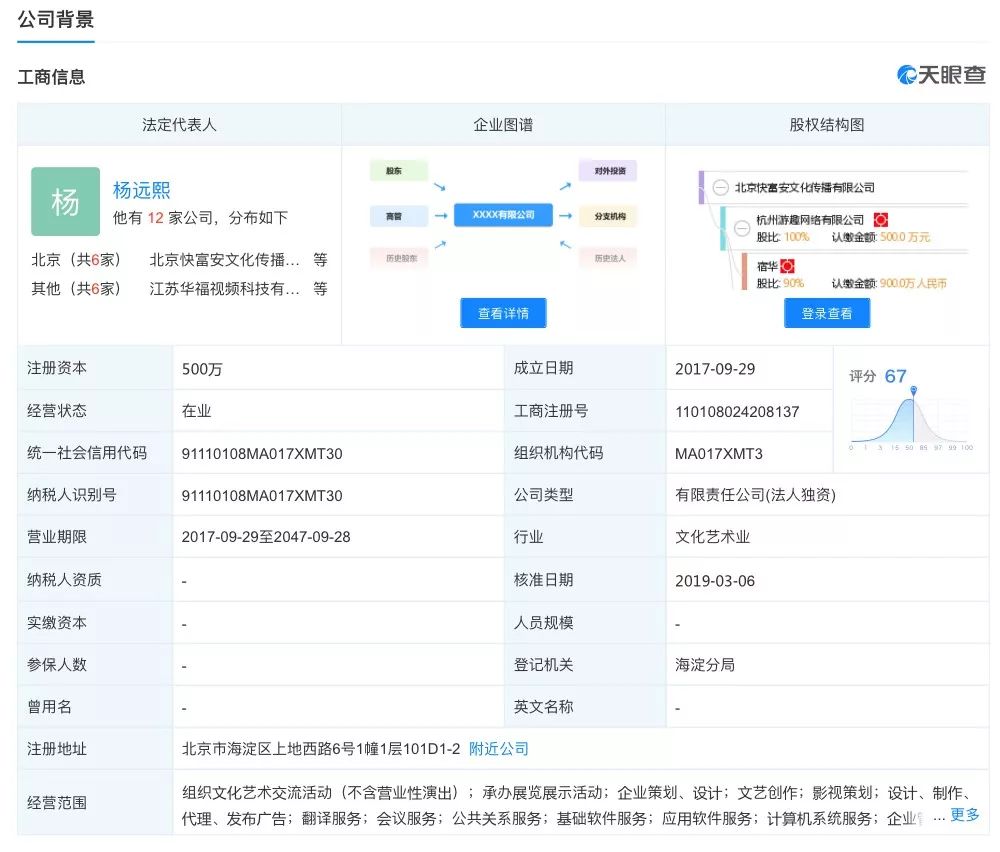Click industry value 文化艺术业
This screenshot has height=852, width=1000.
click(x=712, y=537)
